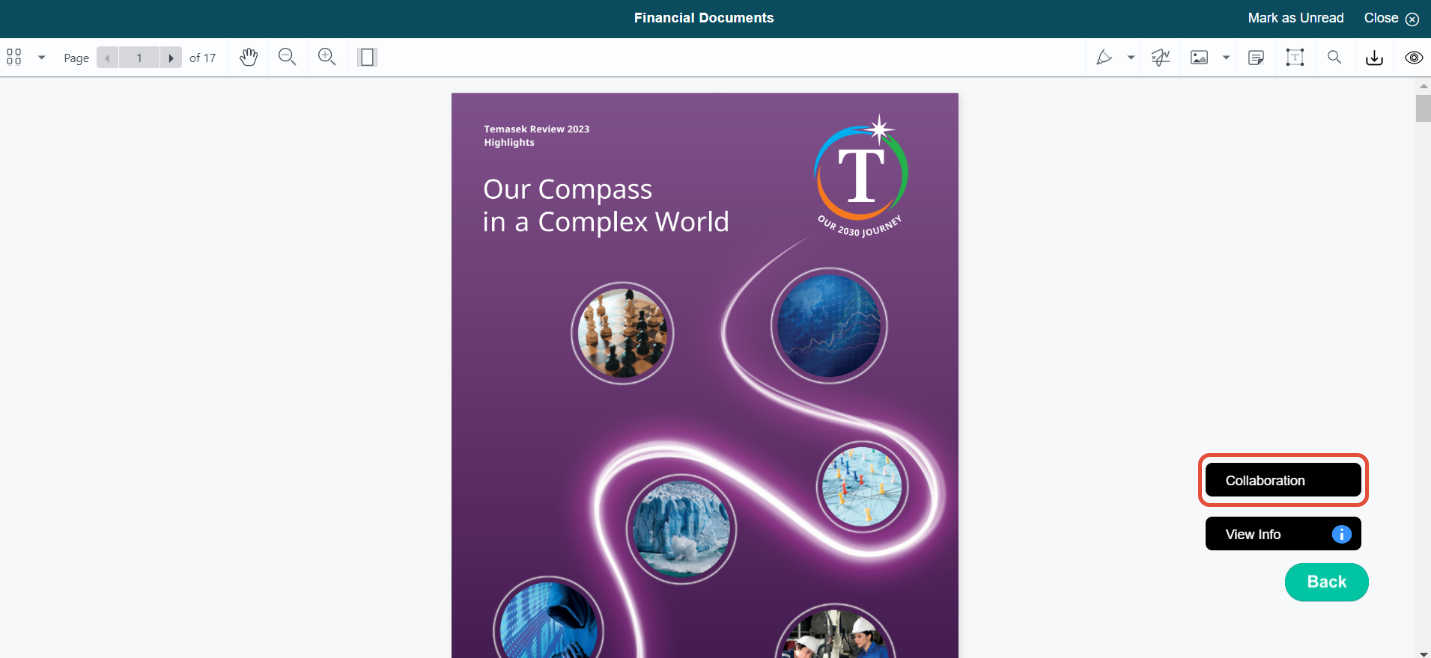This screenshot has height=658, width=1431.
Task: Click the 'Our Compass in a Complex World' title
Action: pyautogui.click(x=606, y=205)
